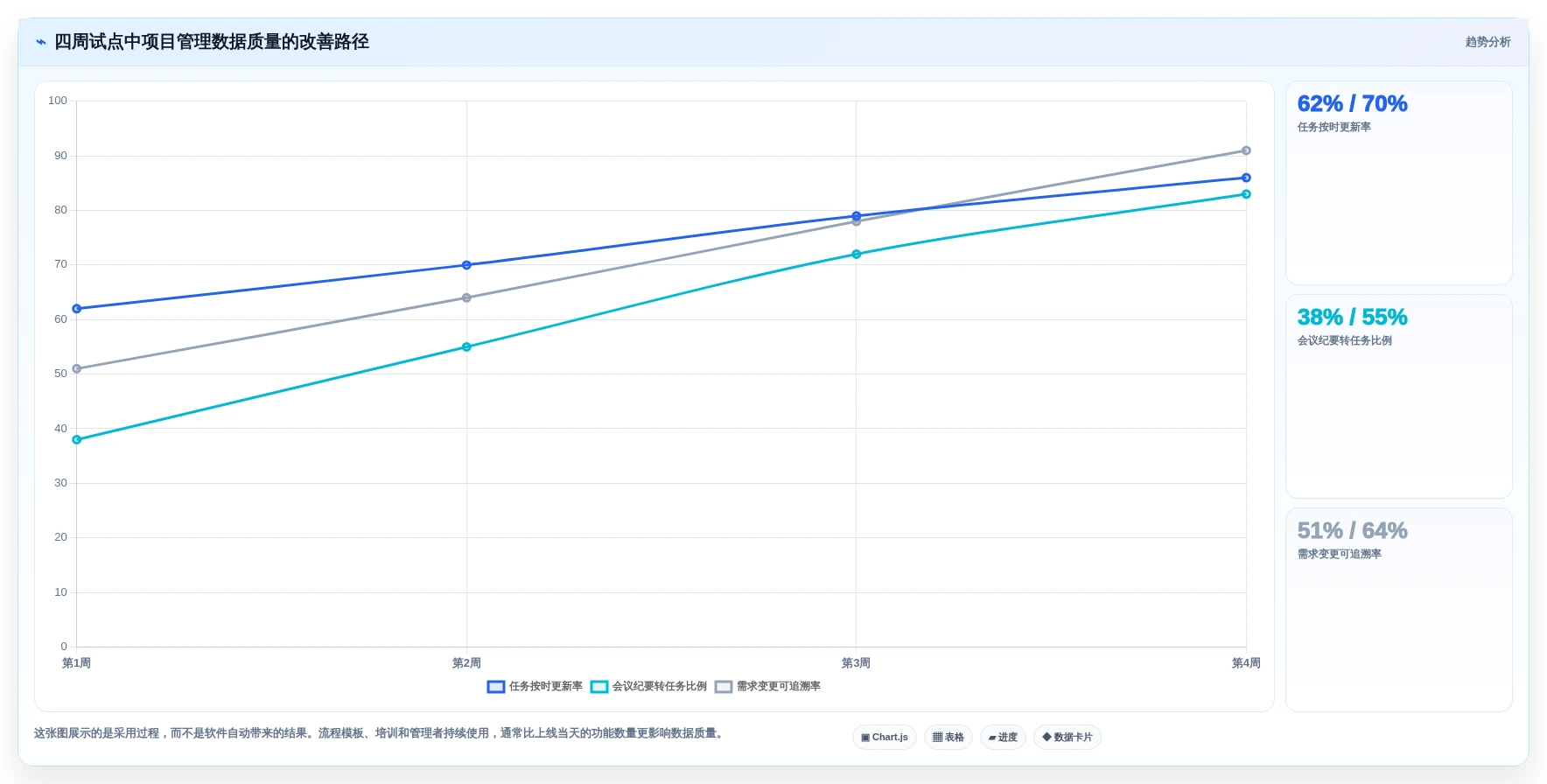Select the 进度 tag button
Viewport: 1547px width, 784px height.
point(1003,737)
